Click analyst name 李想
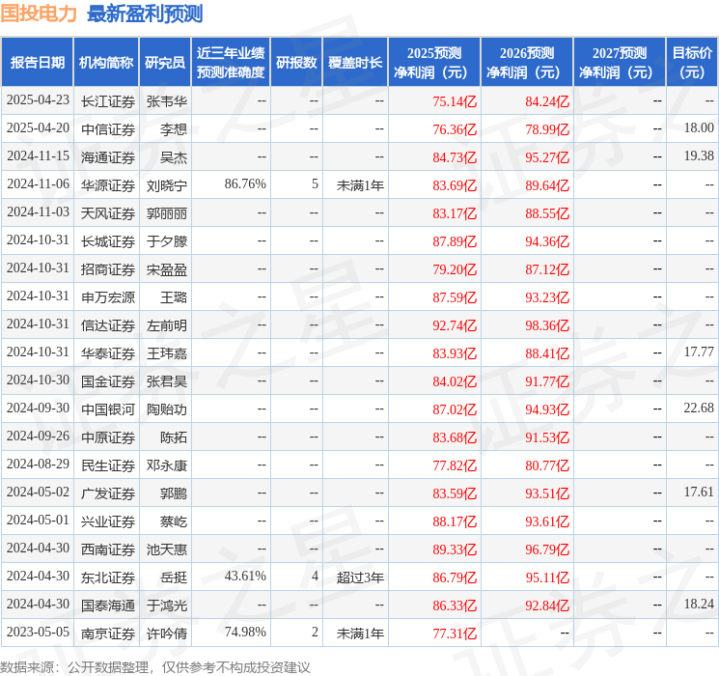This screenshot has width=719, height=676. pyautogui.click(x=173, y=129)
